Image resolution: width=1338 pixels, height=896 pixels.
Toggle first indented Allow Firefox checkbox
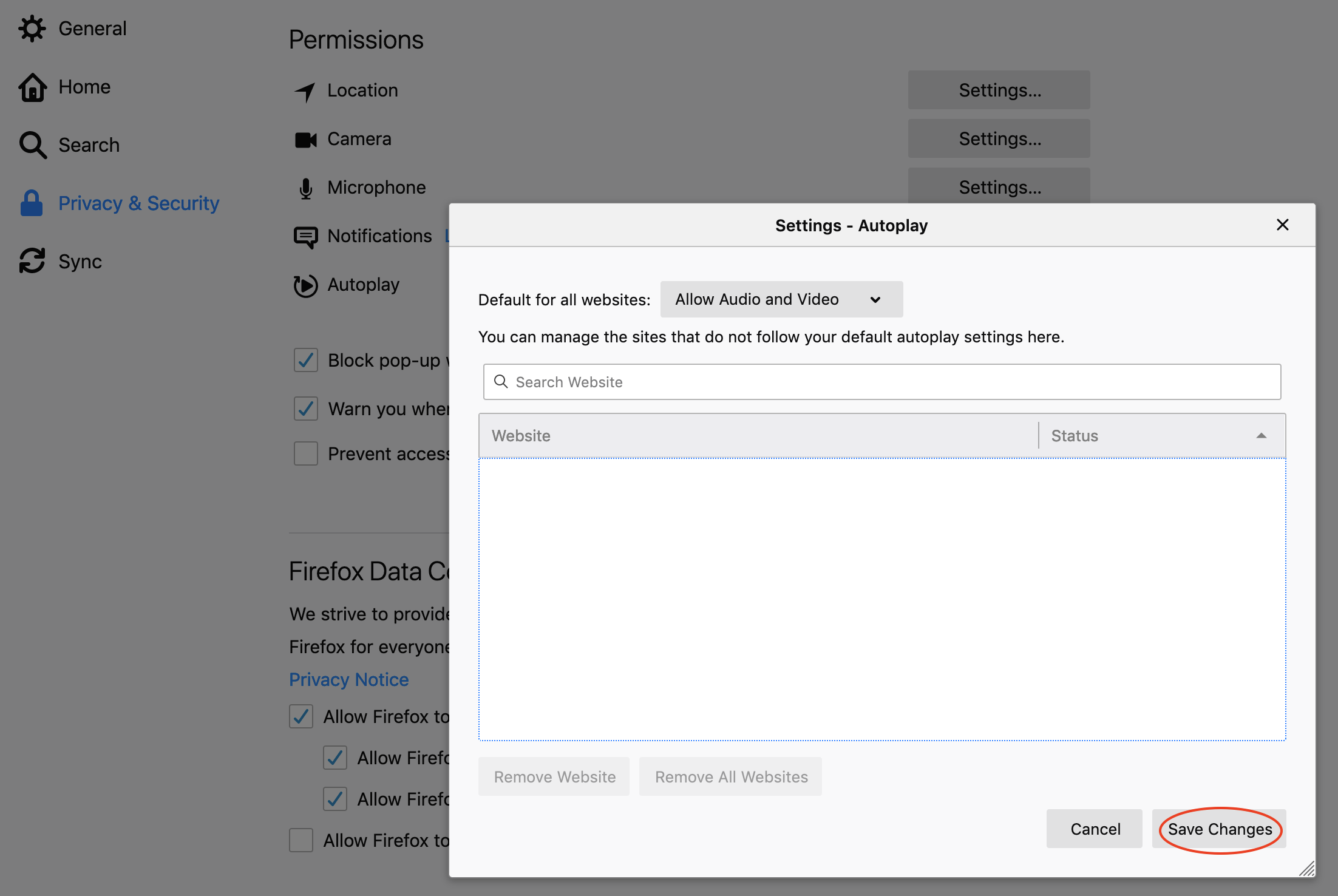tap(335, 758)
